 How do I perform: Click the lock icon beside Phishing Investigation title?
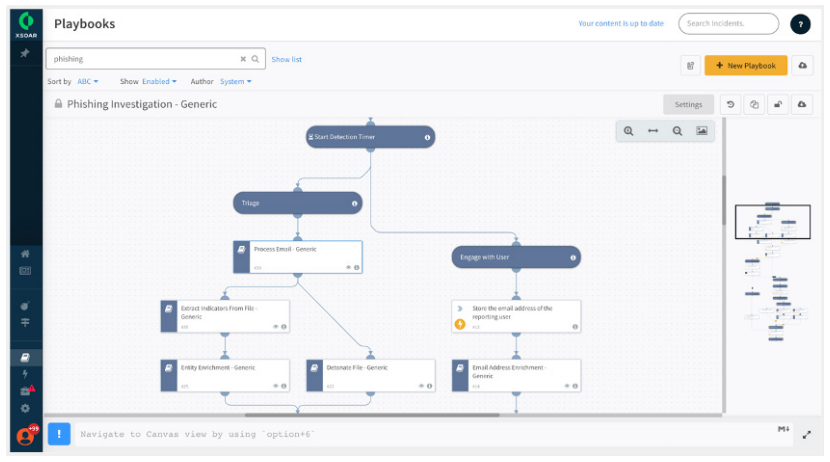[x=58, y=104]
